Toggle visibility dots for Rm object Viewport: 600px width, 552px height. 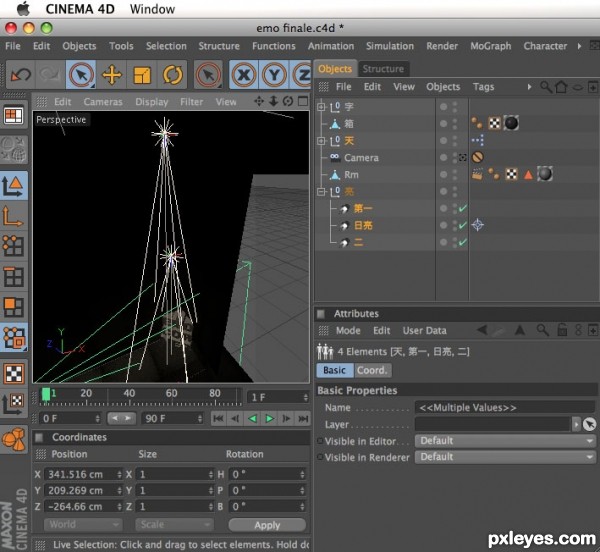click(454, 174)
